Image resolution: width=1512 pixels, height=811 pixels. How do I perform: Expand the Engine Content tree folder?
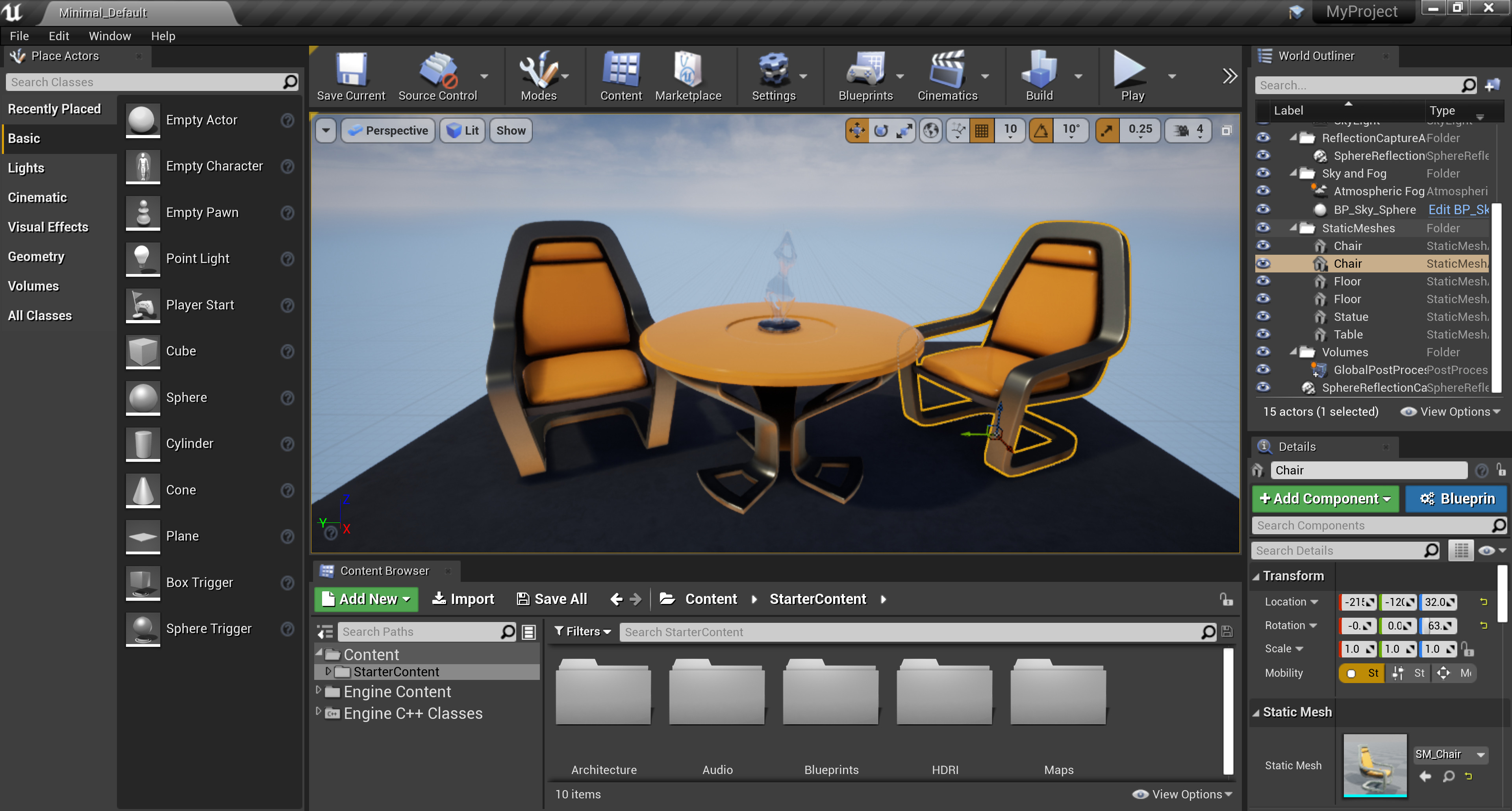(x=319, y=691)
